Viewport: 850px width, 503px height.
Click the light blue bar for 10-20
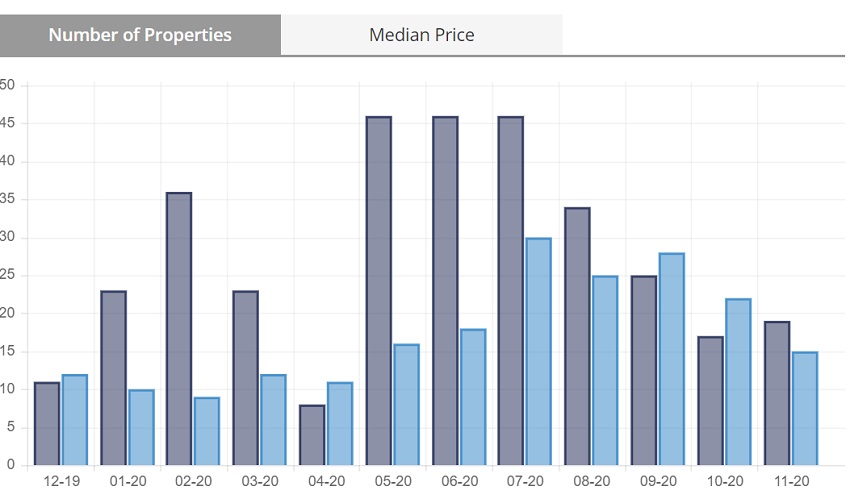pyautogui.click(x=738, y=382)
